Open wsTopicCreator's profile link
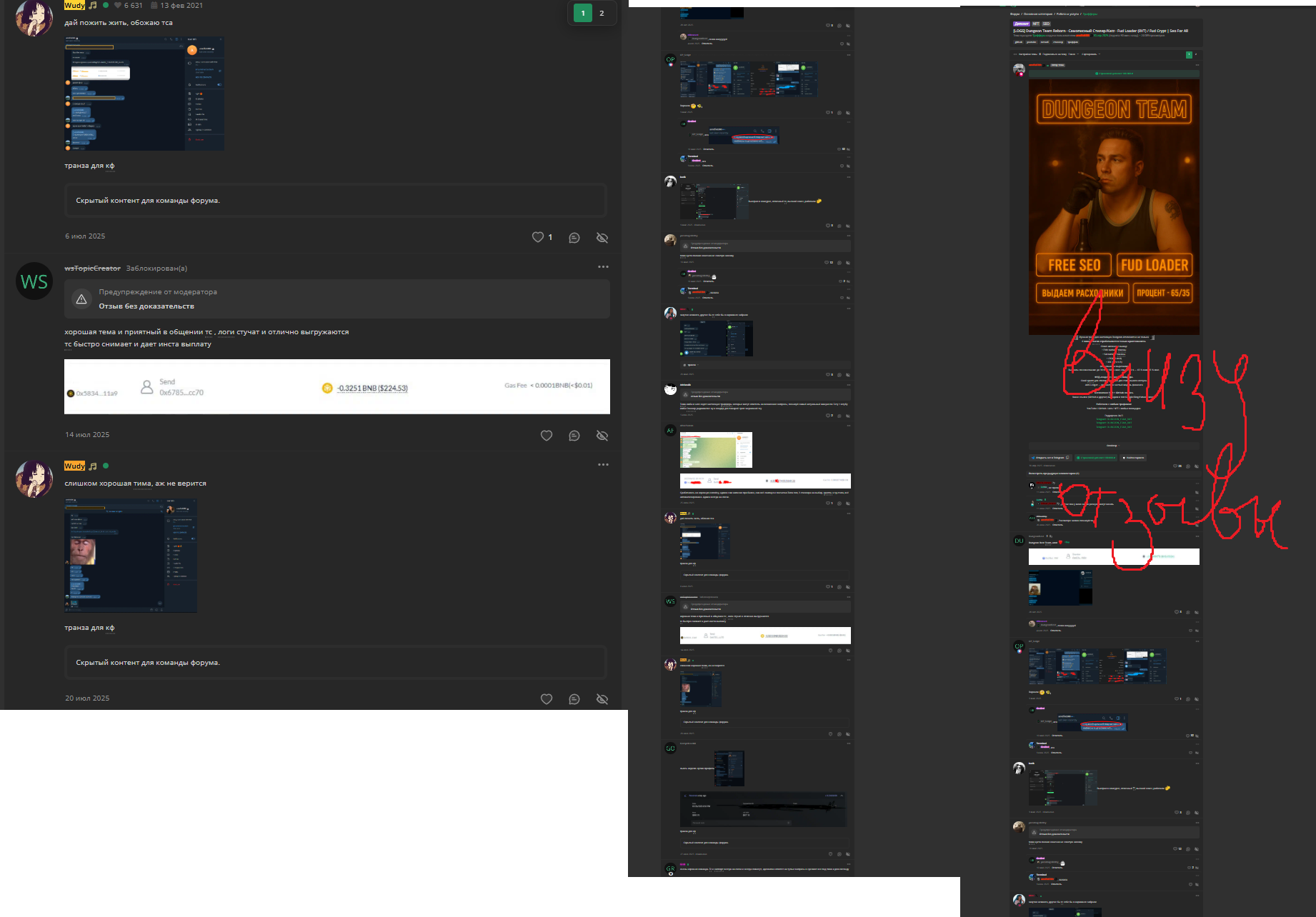The height and width of the screenshot is (917, 1316). (x=92, y=269)
